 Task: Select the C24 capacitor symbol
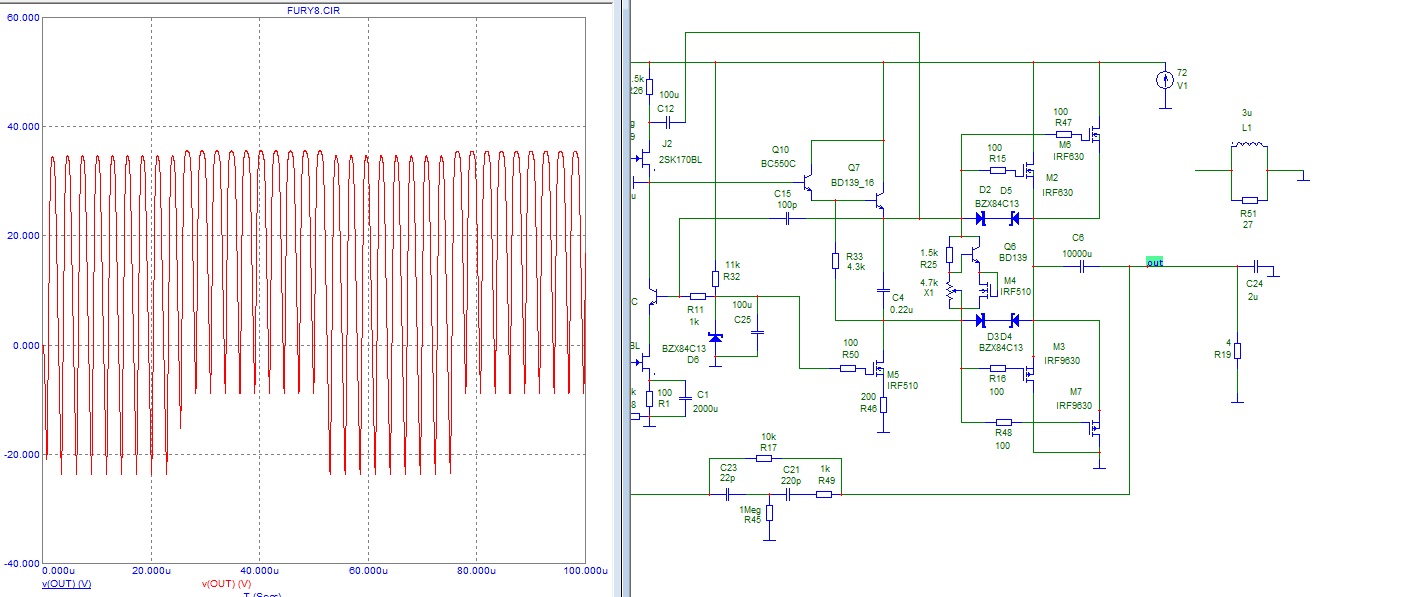(1255, 266)
